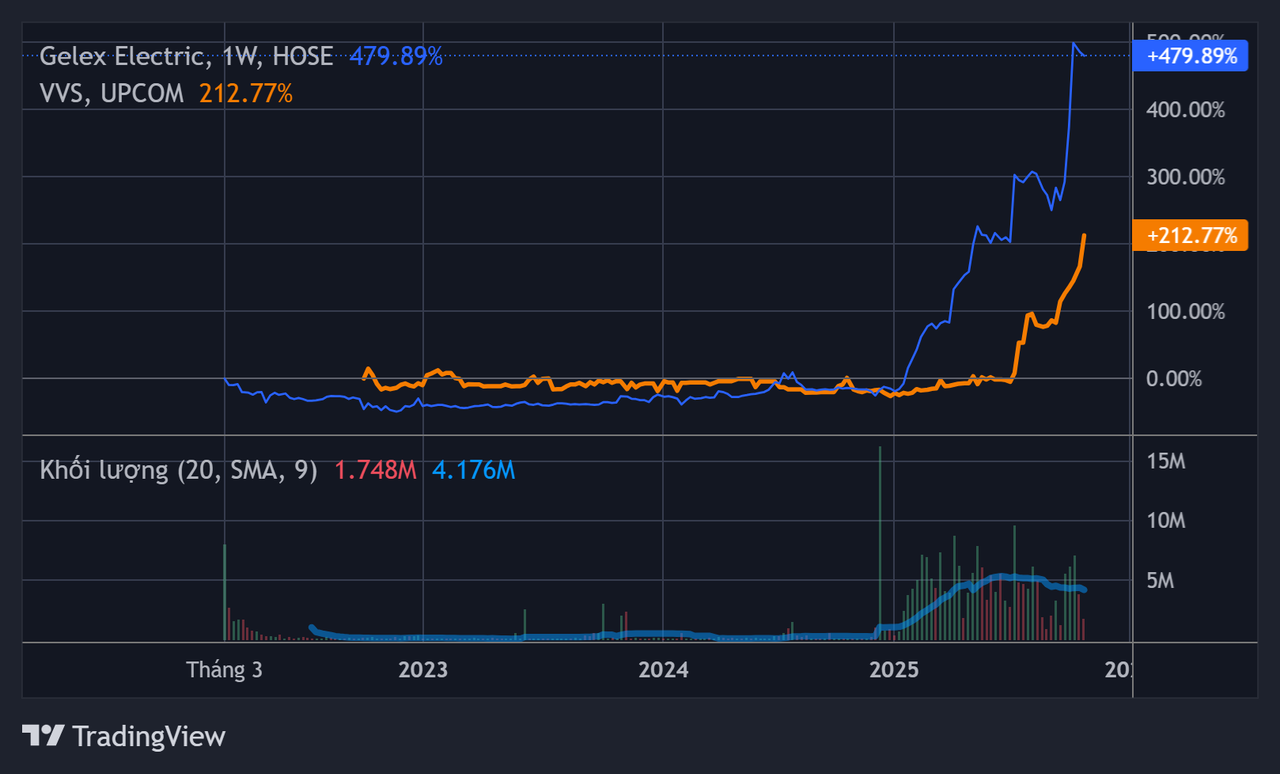Click the Gelex Electric, 1W, HOSE legend title
This screenshot has width=1280, height=774.
[x=186, y=56]
